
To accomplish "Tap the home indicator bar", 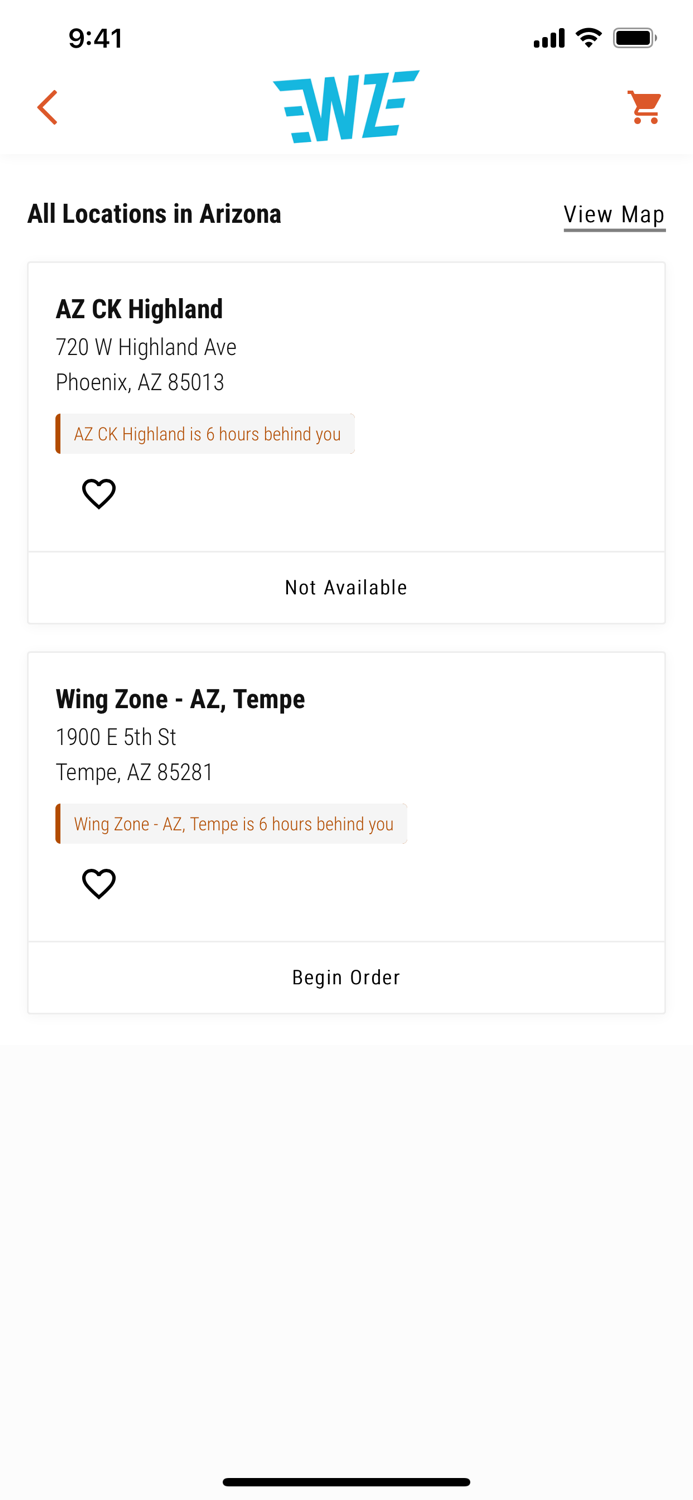I will point(346,1481).
